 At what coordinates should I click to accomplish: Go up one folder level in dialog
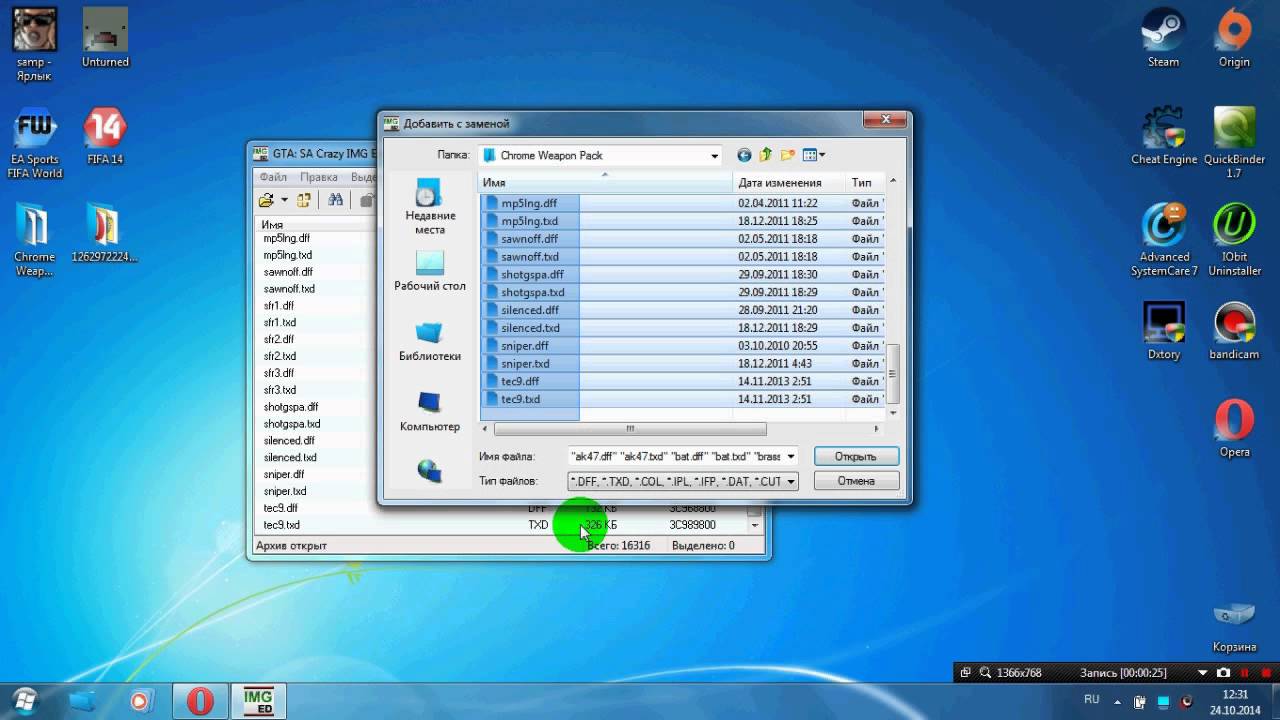766,155
